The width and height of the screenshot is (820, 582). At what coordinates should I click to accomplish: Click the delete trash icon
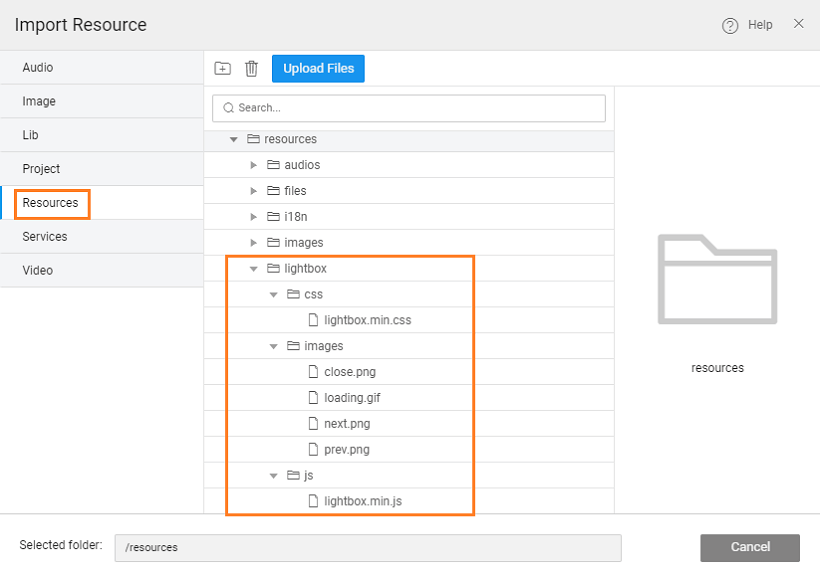click(251, 68)
